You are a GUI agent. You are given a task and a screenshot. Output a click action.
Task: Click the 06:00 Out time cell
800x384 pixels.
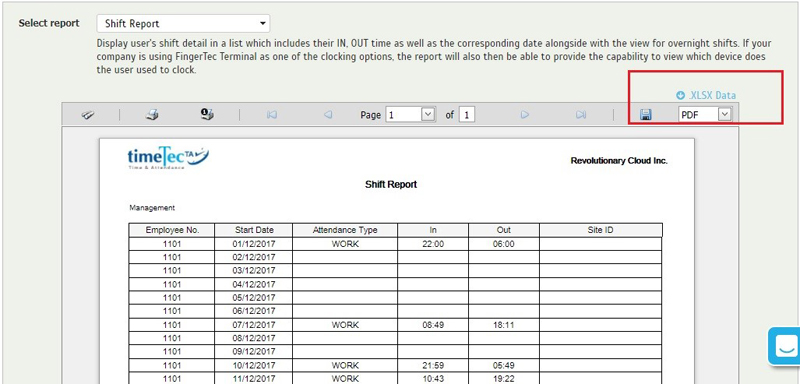504,244
